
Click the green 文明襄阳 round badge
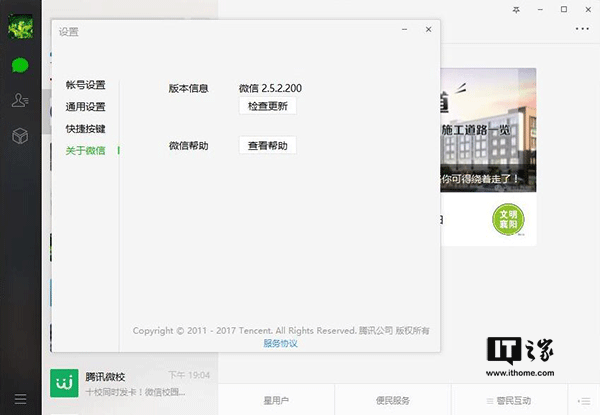[508, 219]
